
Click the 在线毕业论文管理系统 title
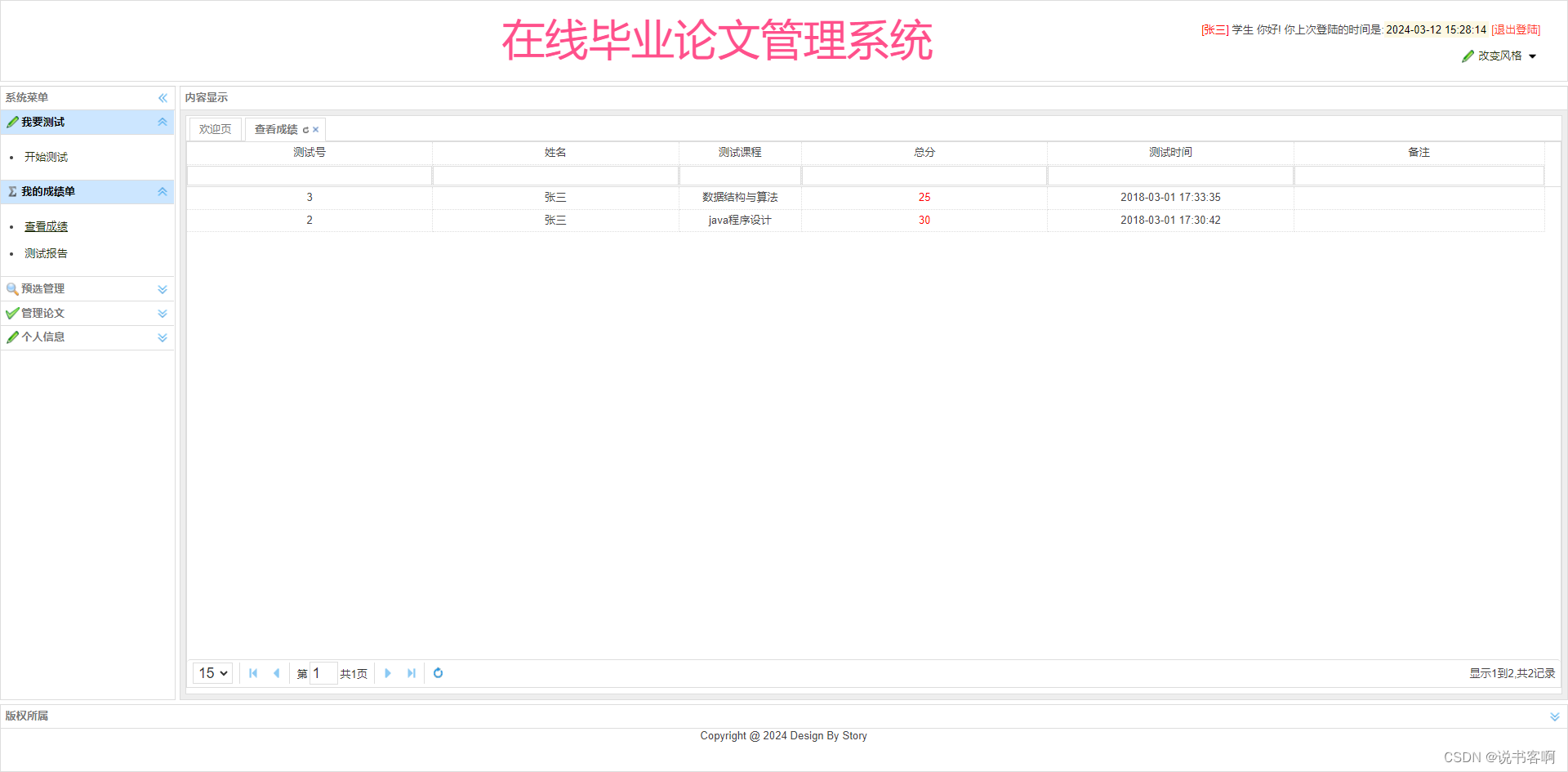click(x=717, y=41)
